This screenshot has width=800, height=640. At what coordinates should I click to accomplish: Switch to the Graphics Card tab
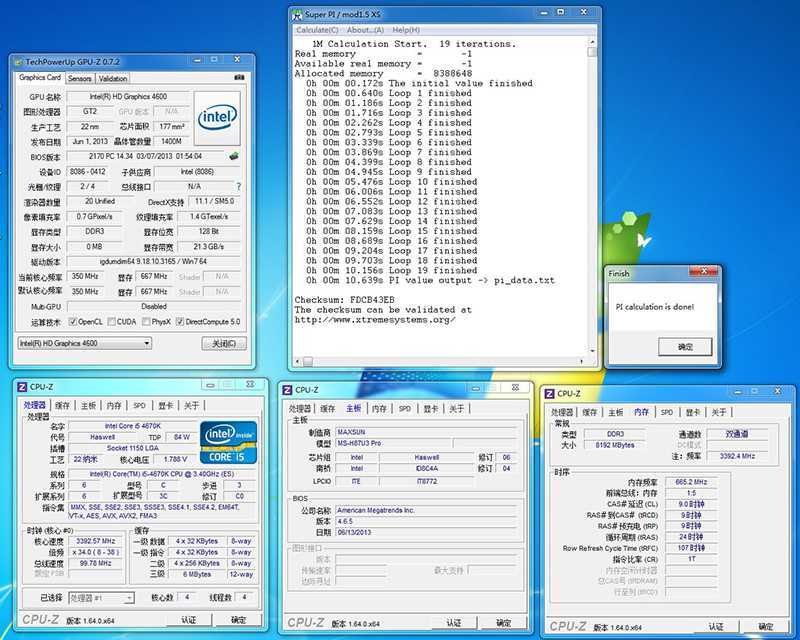pos(40,78)
